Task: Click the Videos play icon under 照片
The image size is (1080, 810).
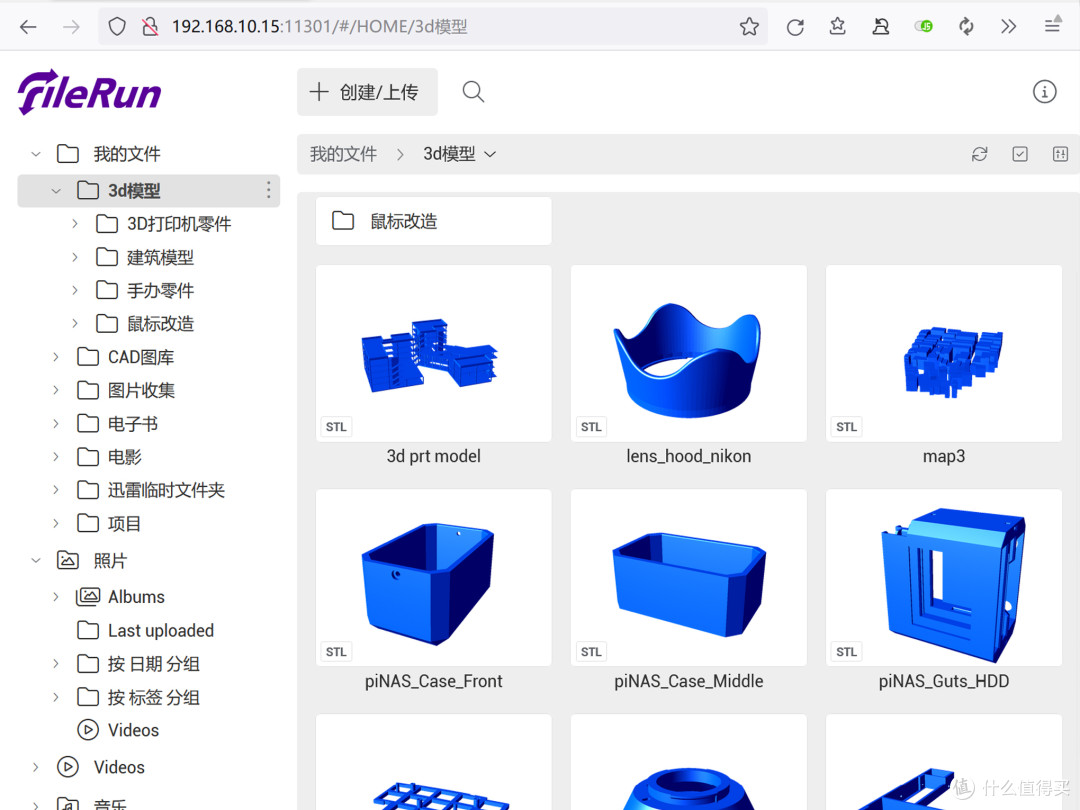Action: 87,730
